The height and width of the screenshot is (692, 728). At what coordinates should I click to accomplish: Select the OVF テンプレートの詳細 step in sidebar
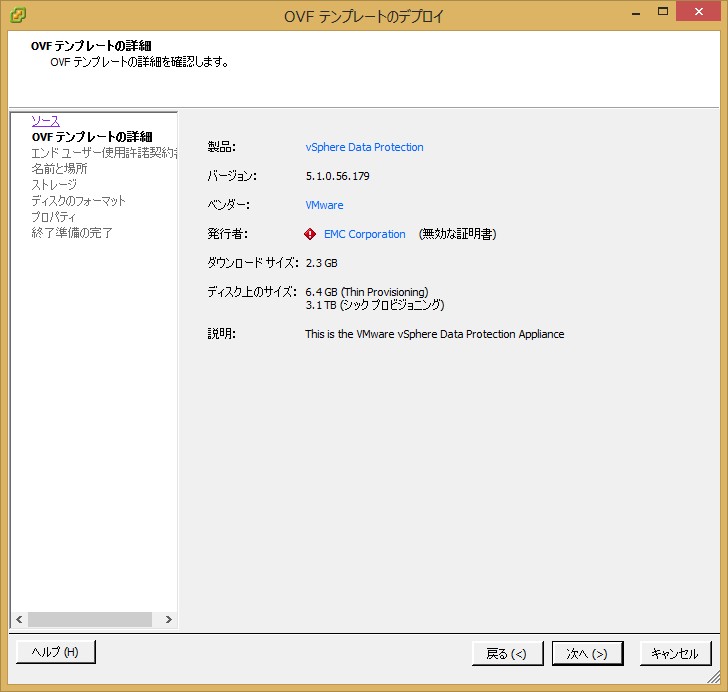tap(92, 137)
